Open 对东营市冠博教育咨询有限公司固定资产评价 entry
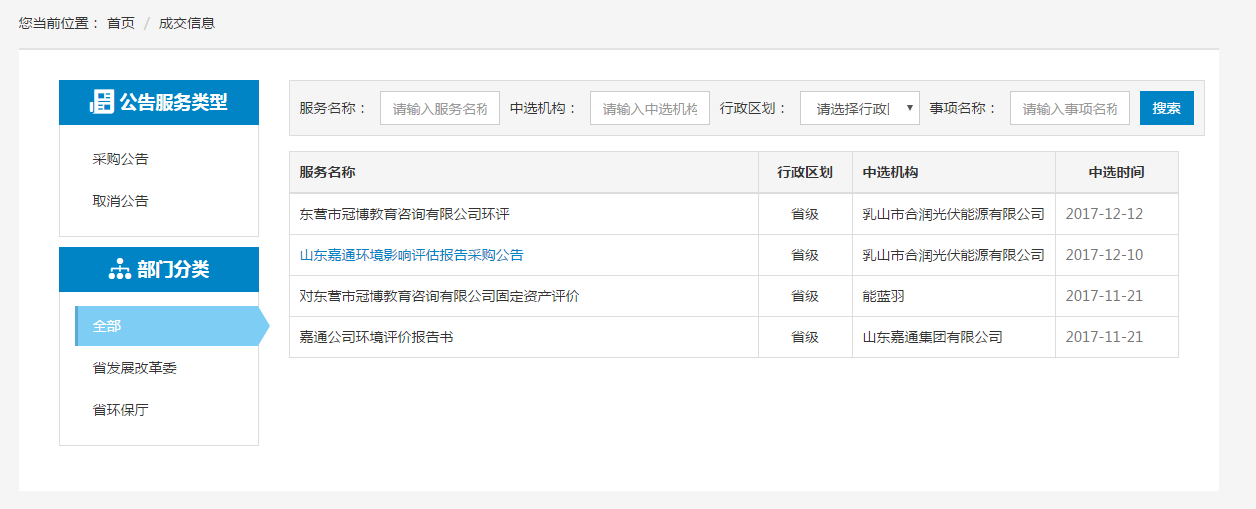Image resolution: width=1256 pixels, height=509 pixels. 439,296
